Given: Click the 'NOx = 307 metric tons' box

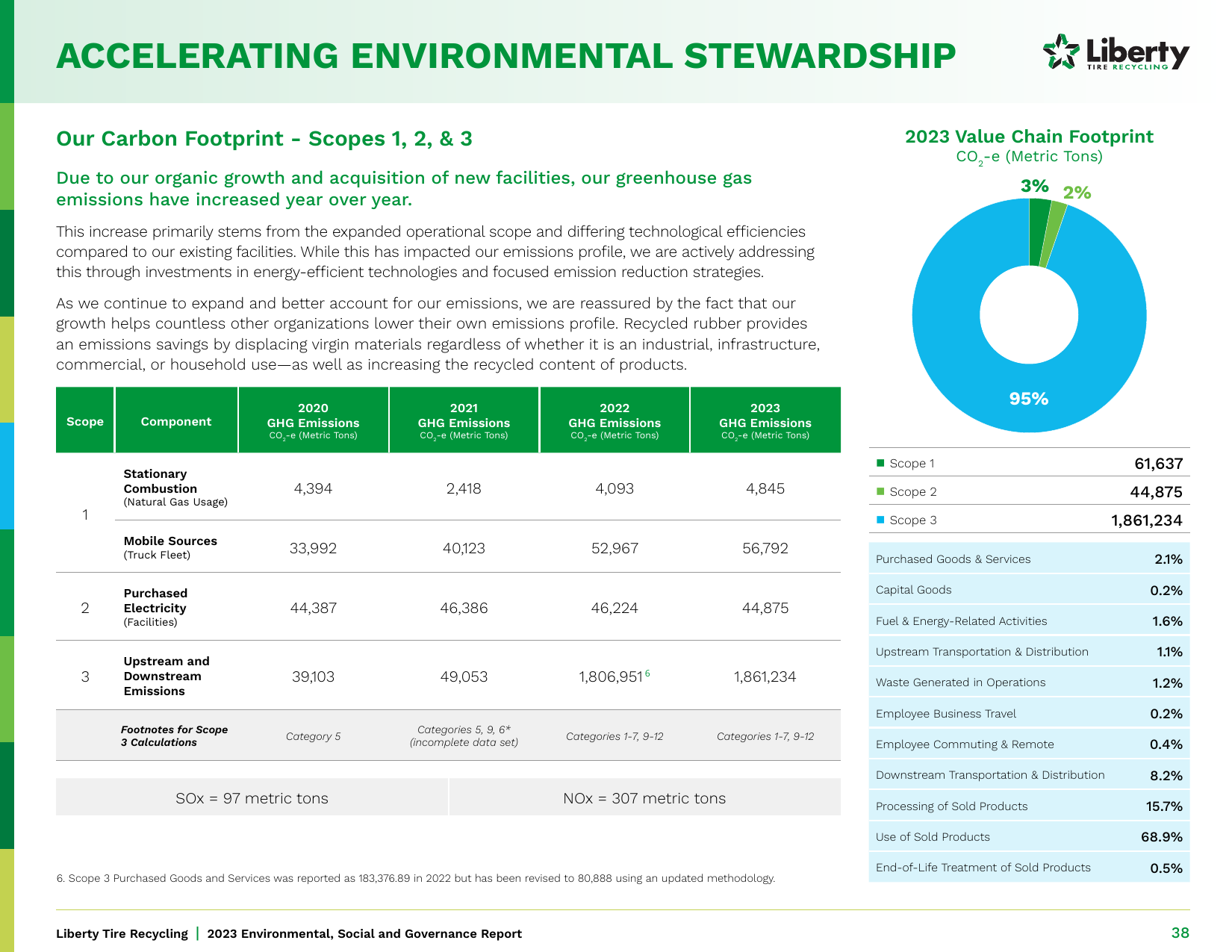Looking at the screenshot, I should coord(645,797).
